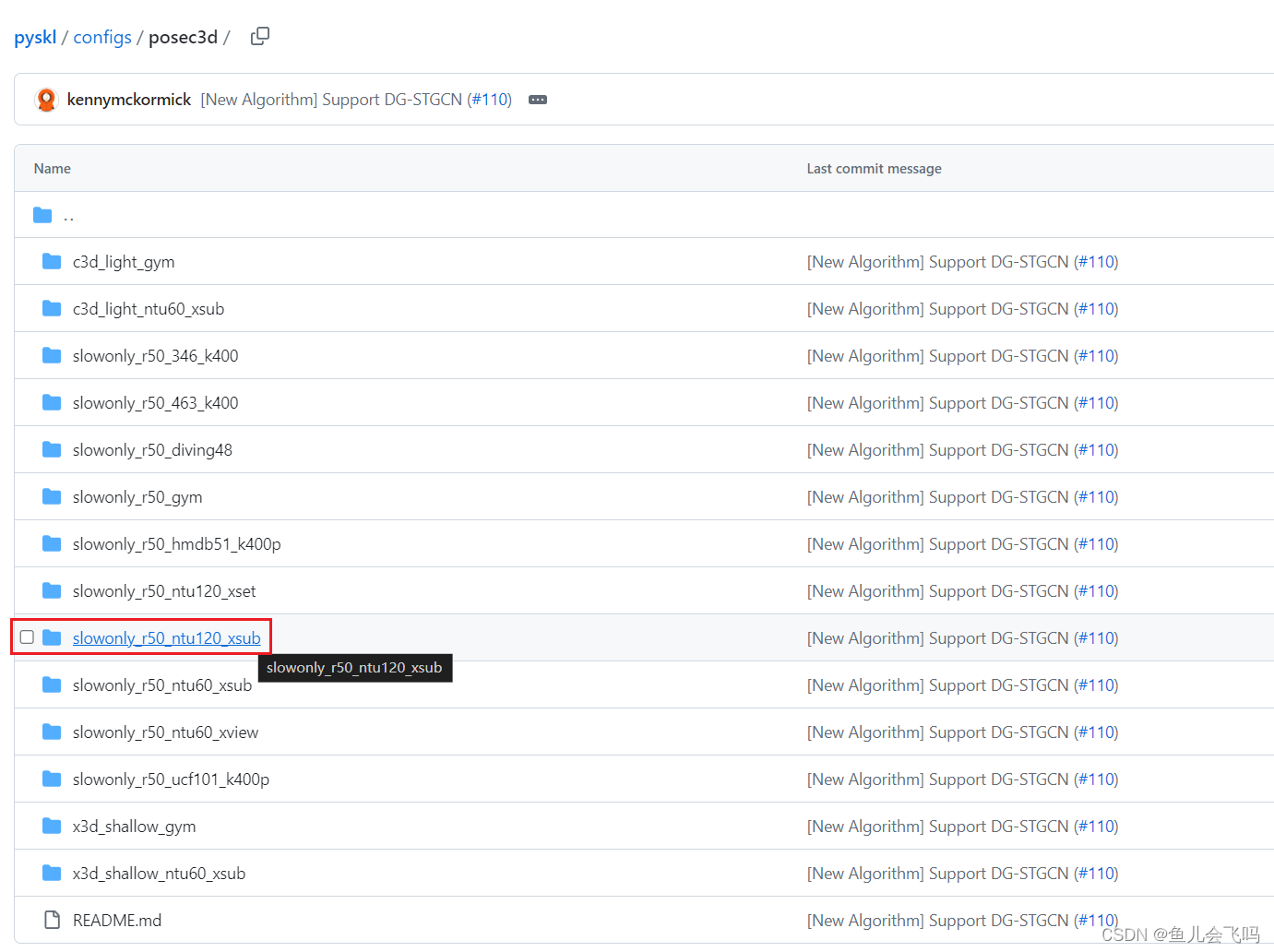Open the slowonly_r50_ntu120_xsub folder
Image resolution: width=1274 pixels, height=952 pixels.
167,638
